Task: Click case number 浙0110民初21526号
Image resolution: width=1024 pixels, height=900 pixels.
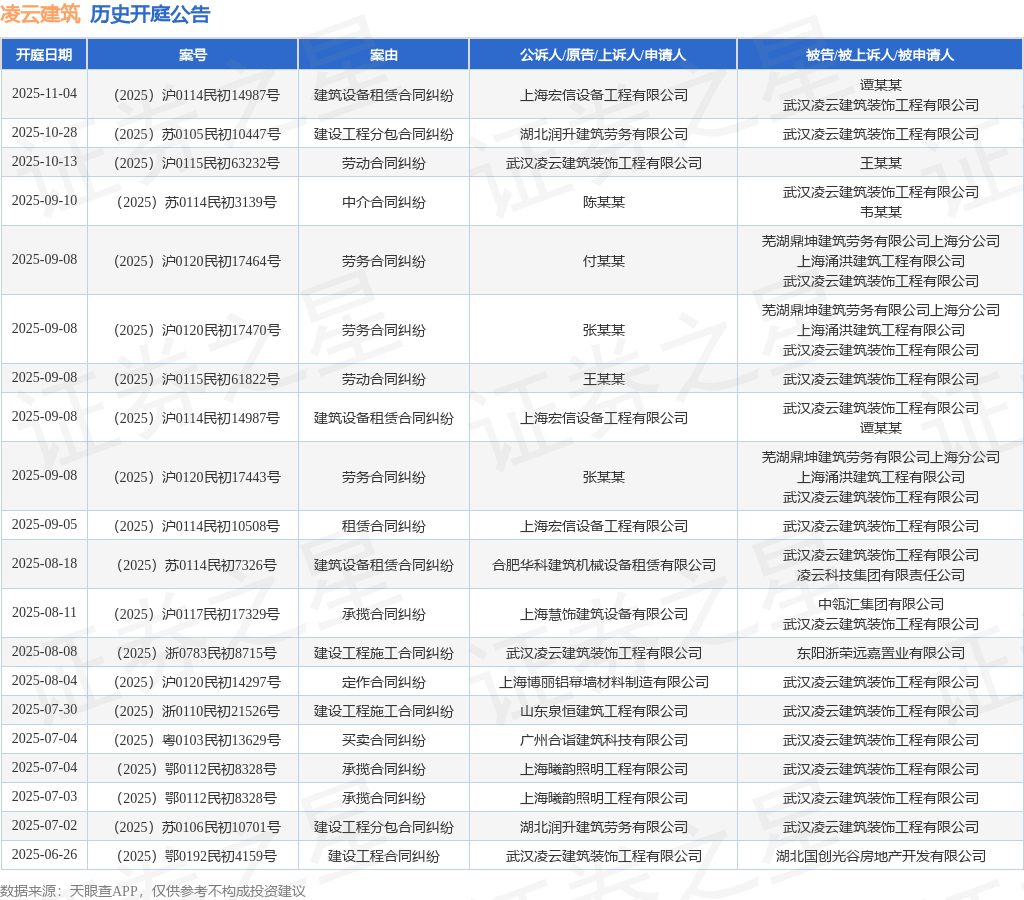Action: tap(197, 711)
